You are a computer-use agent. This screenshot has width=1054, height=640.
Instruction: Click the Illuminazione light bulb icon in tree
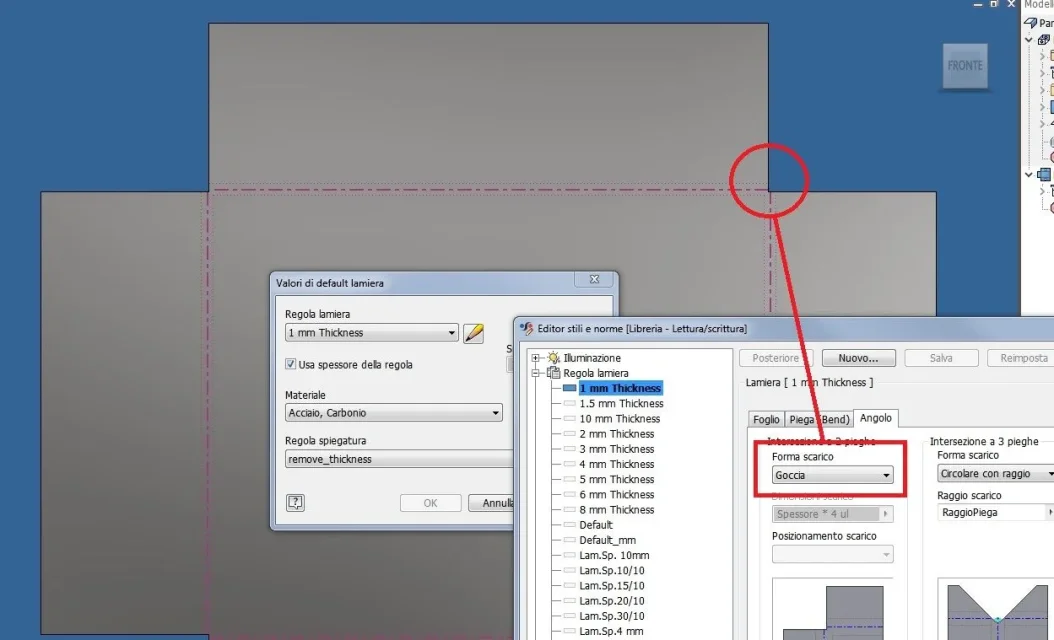(x=553, y=358)
